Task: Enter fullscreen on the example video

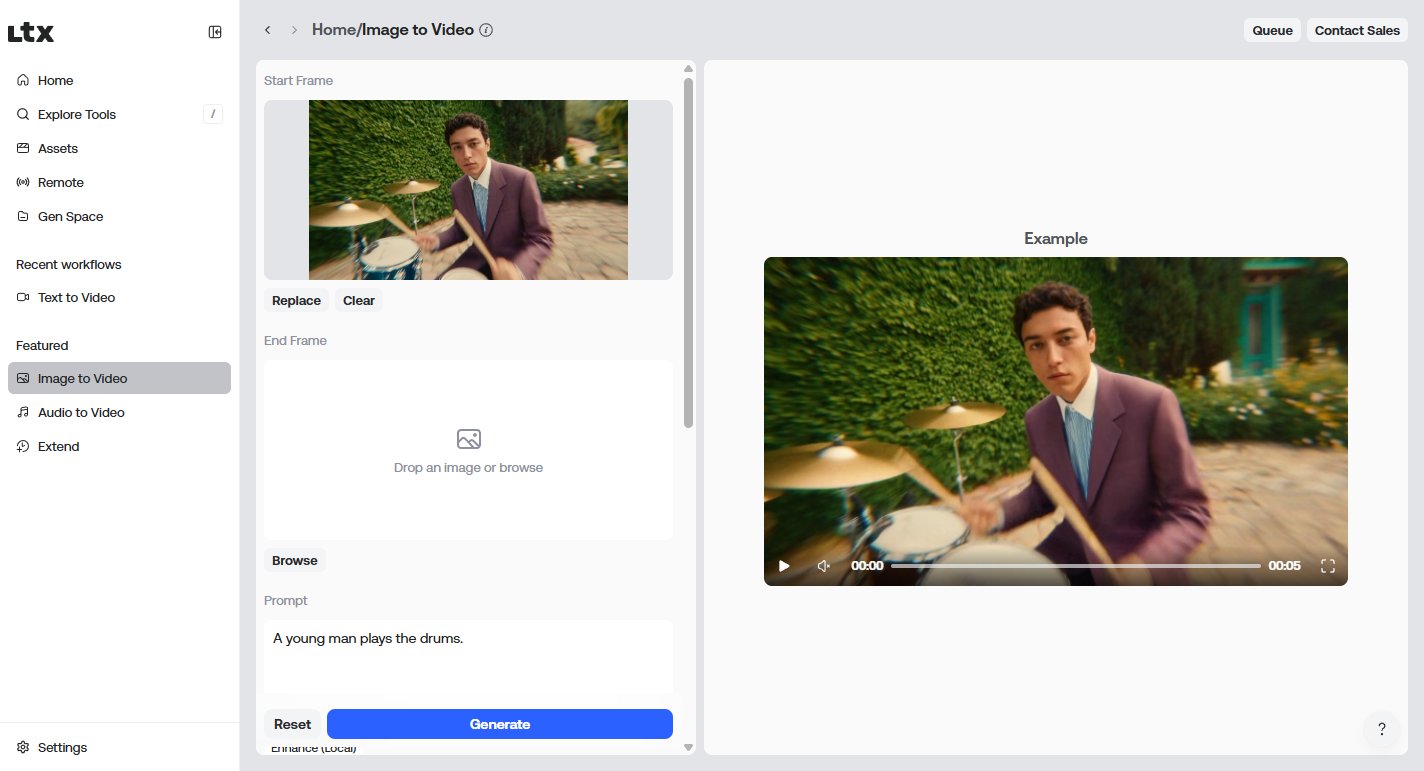Action: point(1328,566)
